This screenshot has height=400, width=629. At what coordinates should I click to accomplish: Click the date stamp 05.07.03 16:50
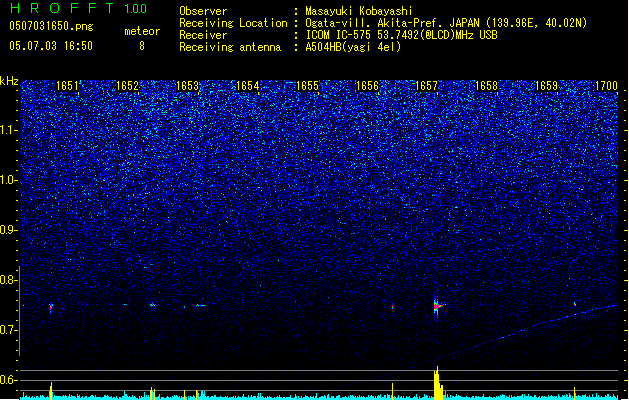coord(51,46)
